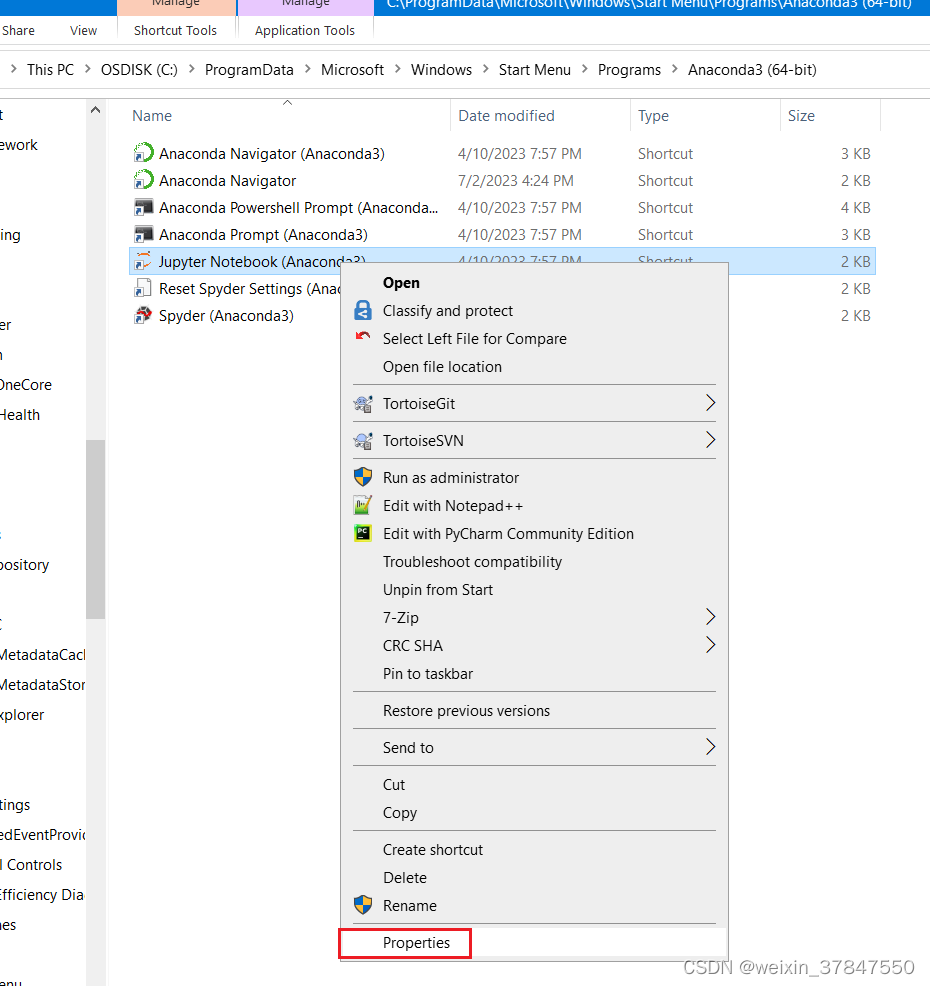Click the icon of Anaconda Navigator dated 7/2/2023
Viewport: 930px width, 986px height.
coord(143,180)
